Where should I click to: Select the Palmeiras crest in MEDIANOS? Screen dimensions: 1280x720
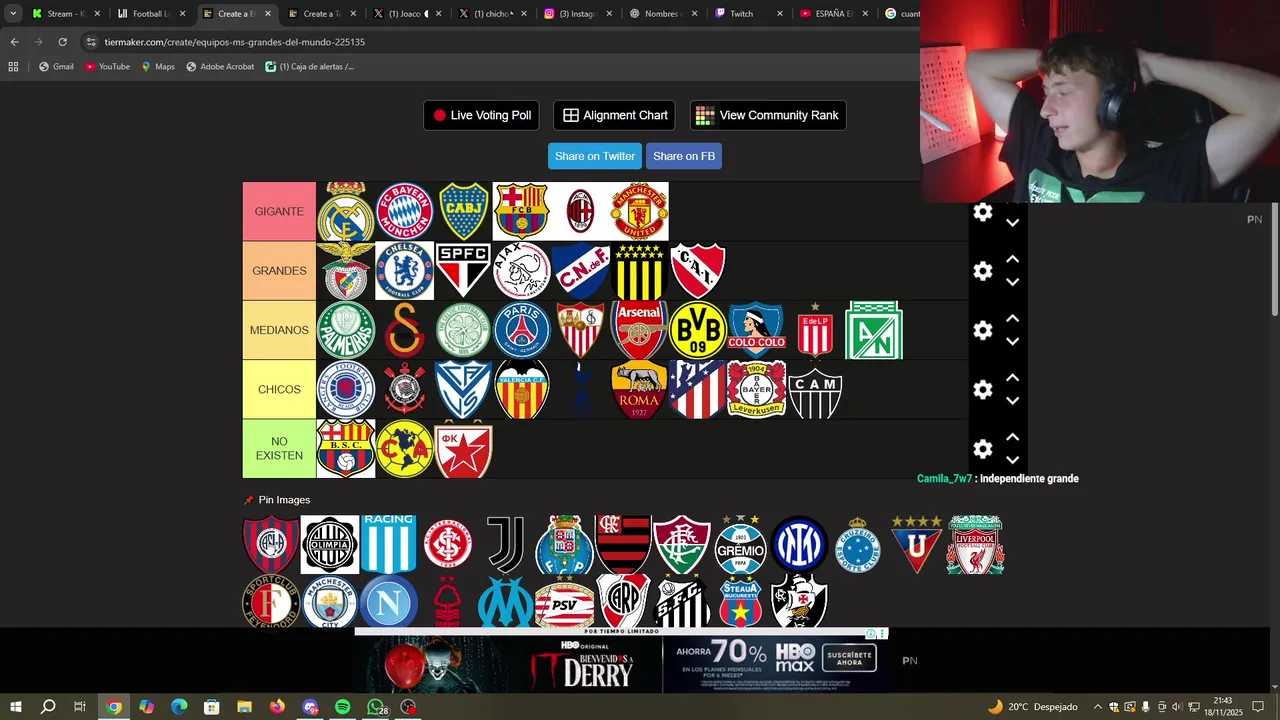pos(346,330)
